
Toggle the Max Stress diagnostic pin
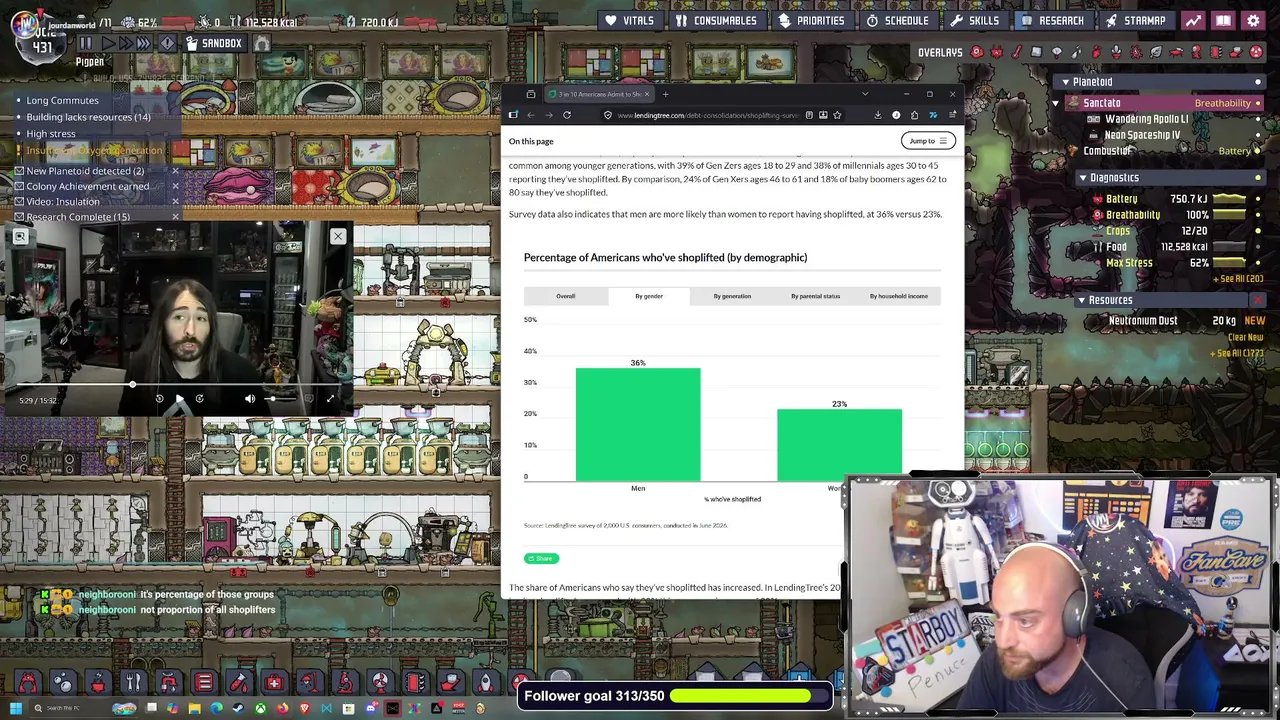pos(1257,263)
